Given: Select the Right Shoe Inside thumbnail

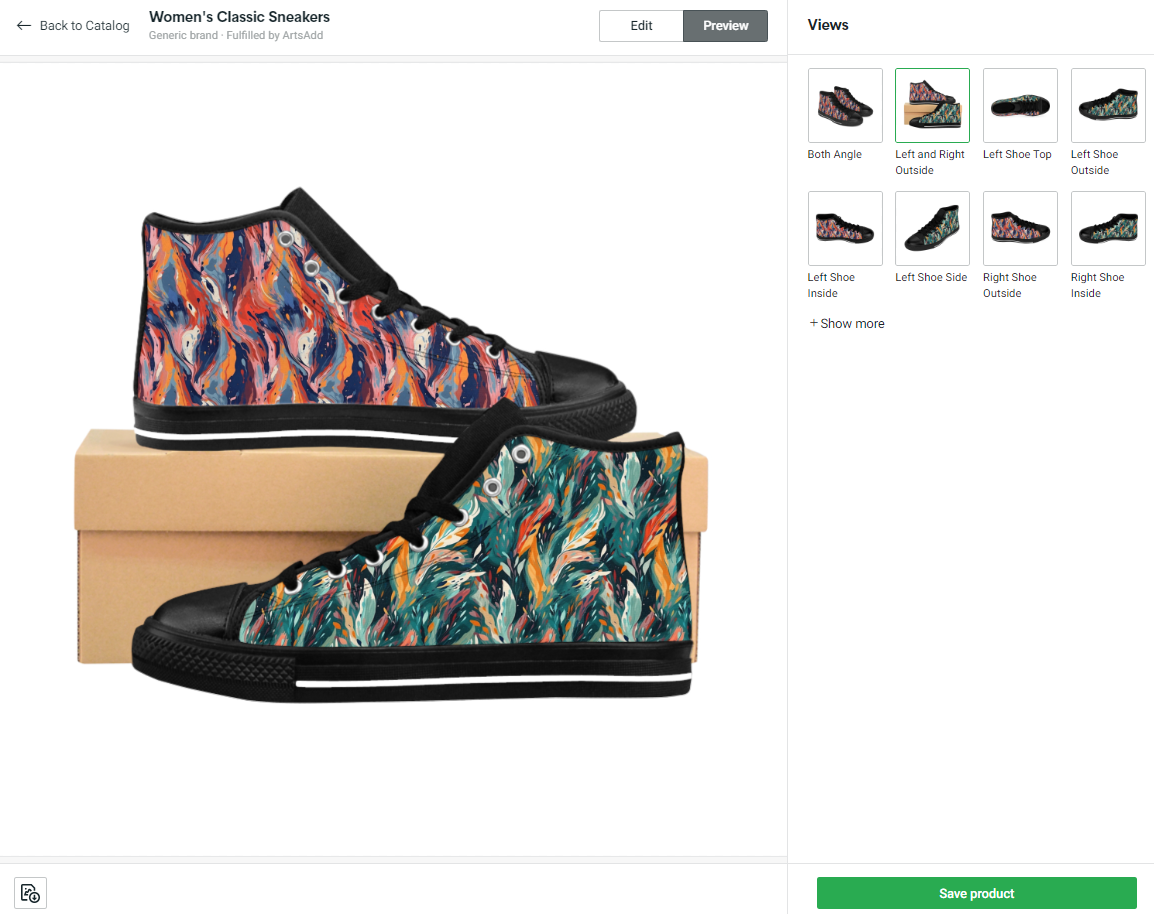Looking at the screenshot, I should [1107, 228].
